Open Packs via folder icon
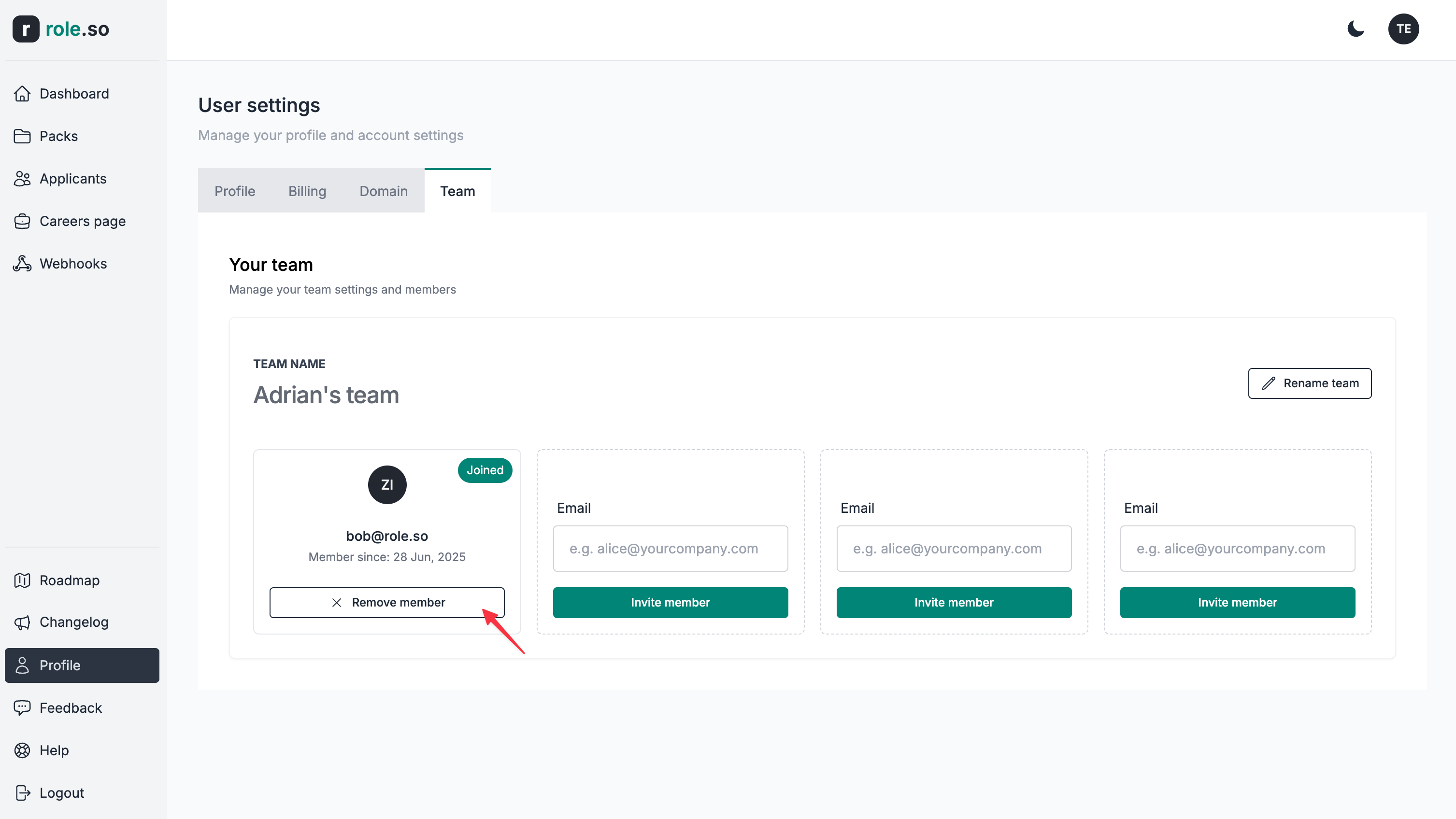The image size is (1456, 819). 22,136
